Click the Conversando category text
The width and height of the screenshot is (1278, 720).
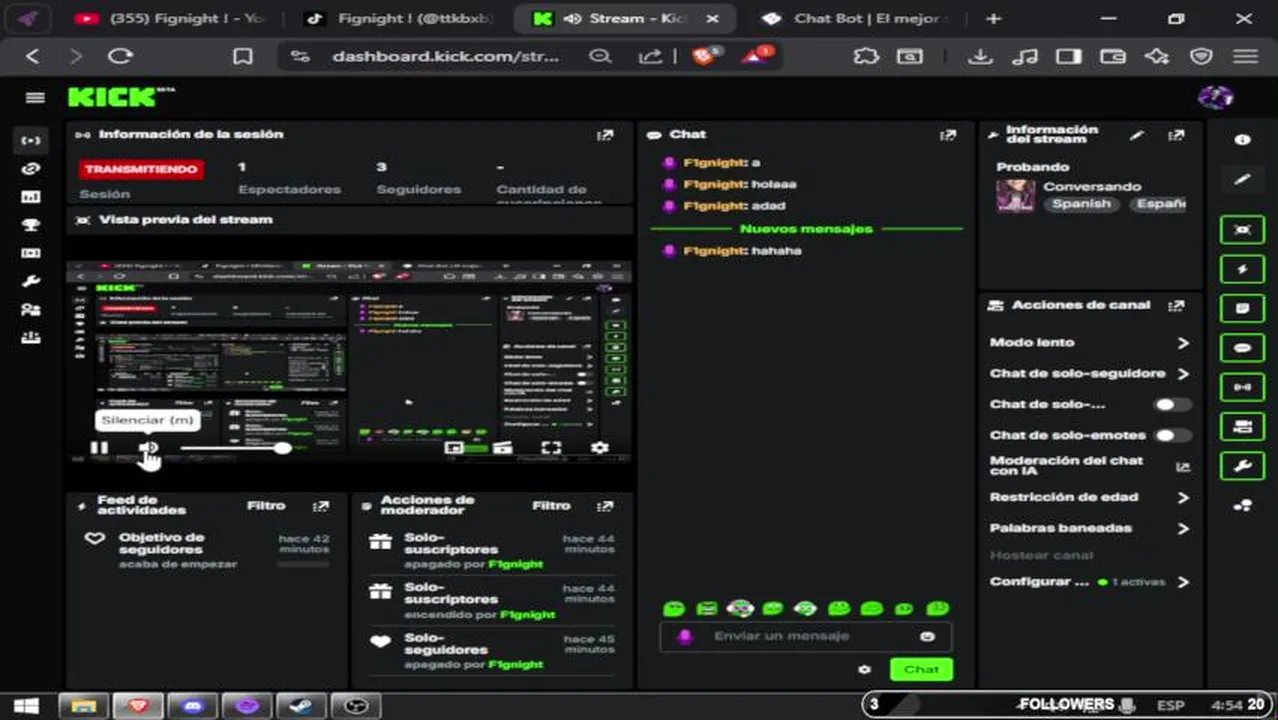[x=1092, y=187]
